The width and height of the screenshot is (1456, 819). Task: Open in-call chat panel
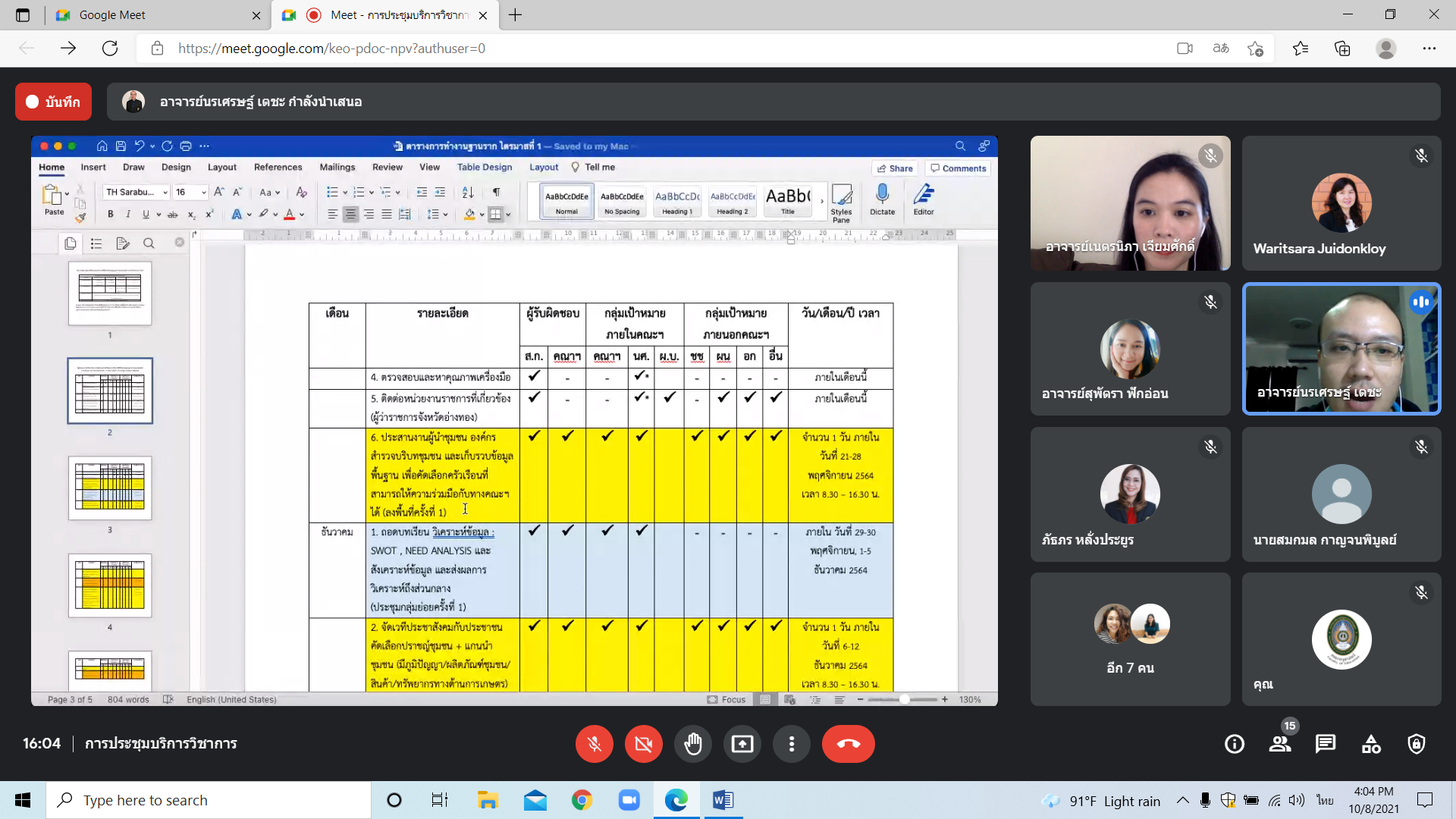click(x=1326, y=744)
